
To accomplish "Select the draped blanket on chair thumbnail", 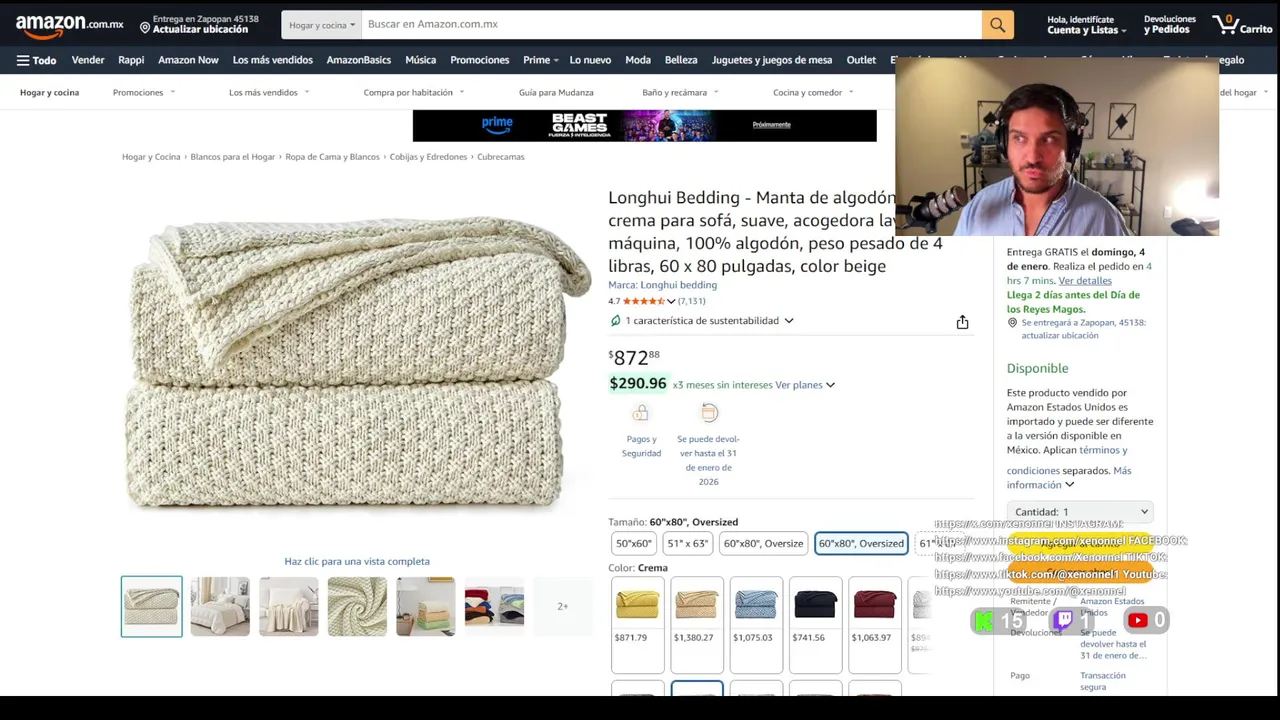I will point(289,606).
